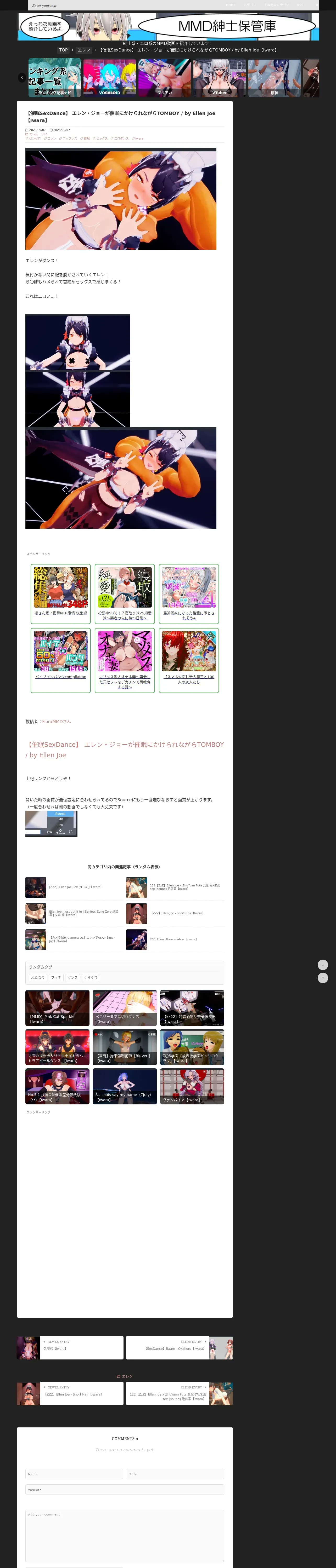The image size is (336, 1568).
Task: Click the MMD紳士保管庫 site banner
Action: 168,26
